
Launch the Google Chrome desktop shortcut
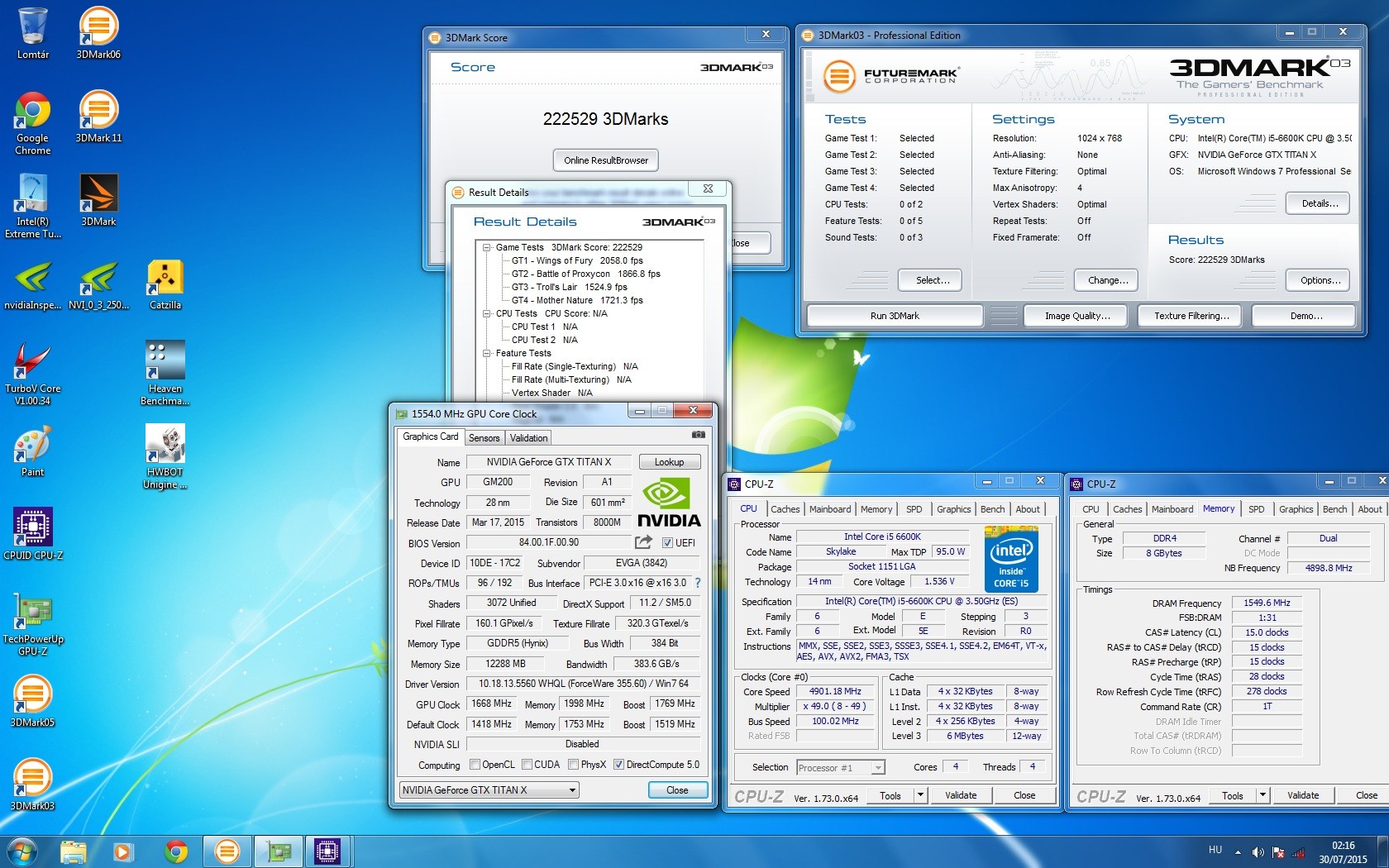[32, 123]
